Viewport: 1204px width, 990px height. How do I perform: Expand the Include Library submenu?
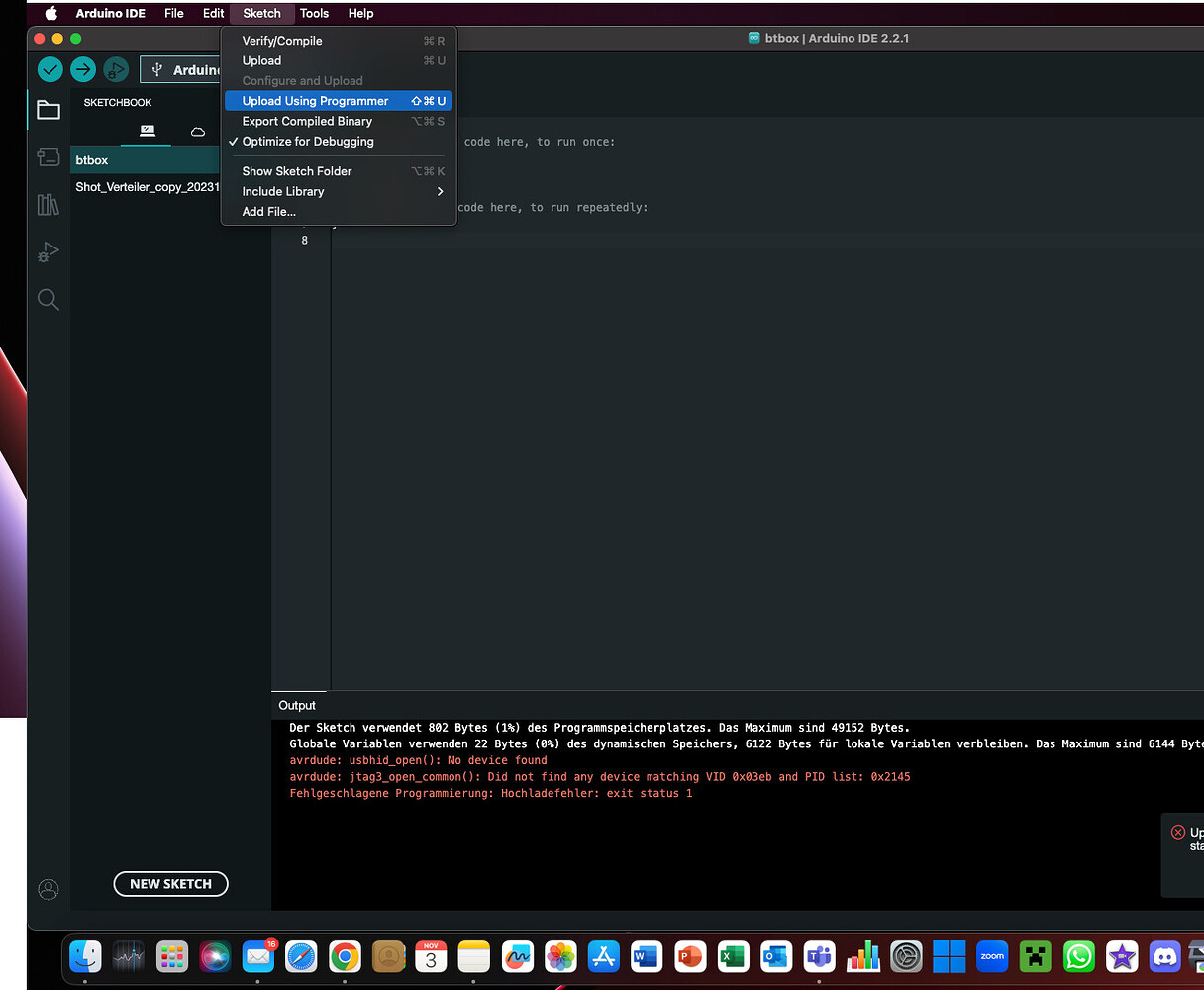(339, 191)
